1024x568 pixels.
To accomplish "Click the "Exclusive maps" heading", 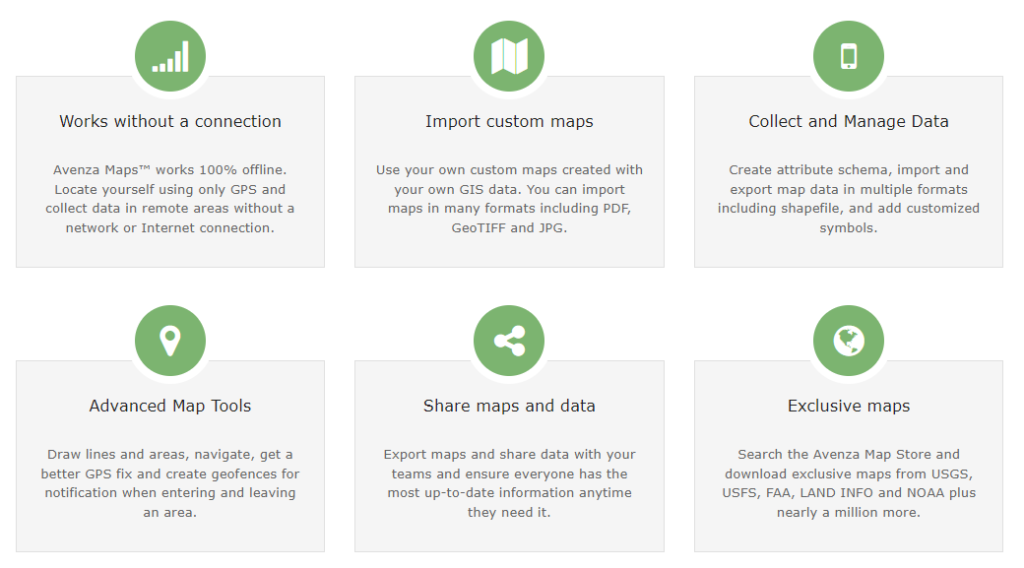I will pyautogui.click(x=848, y=406).
